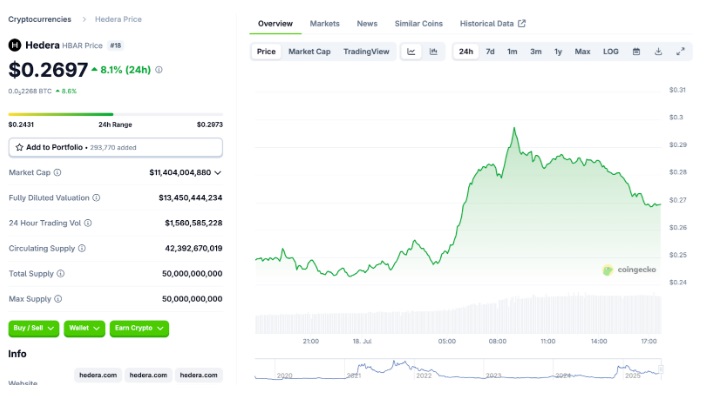
Task: Open the Historical Data link
Action: (492, 23)
